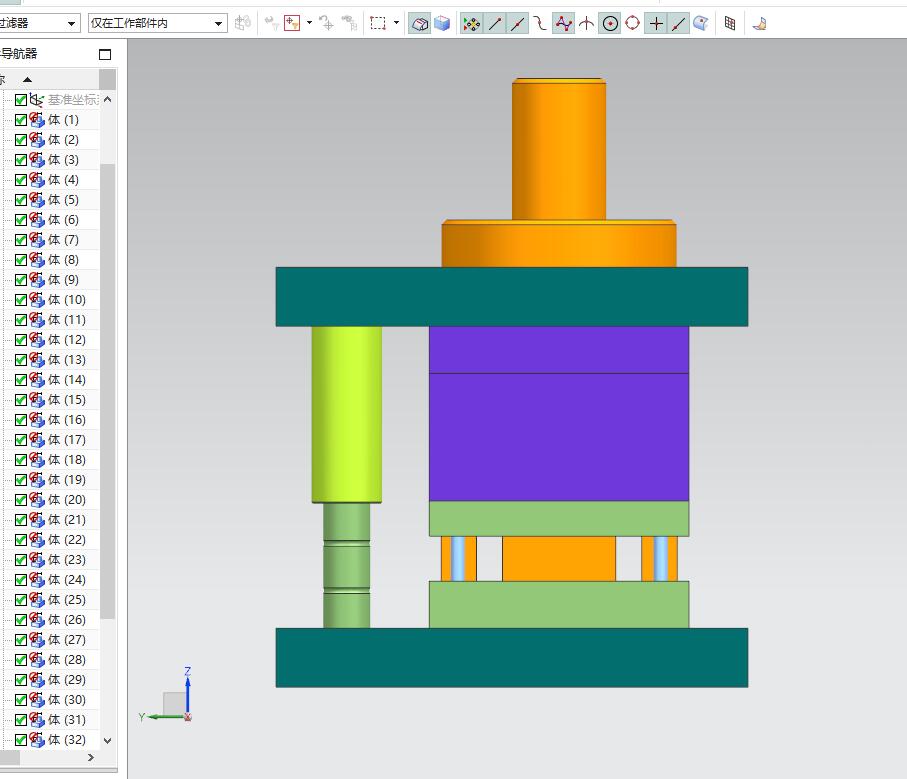Toggle Arc Center snap icon
Image resolution: width=907 pixels, height=779 pixels.
(x=610, y=23)
